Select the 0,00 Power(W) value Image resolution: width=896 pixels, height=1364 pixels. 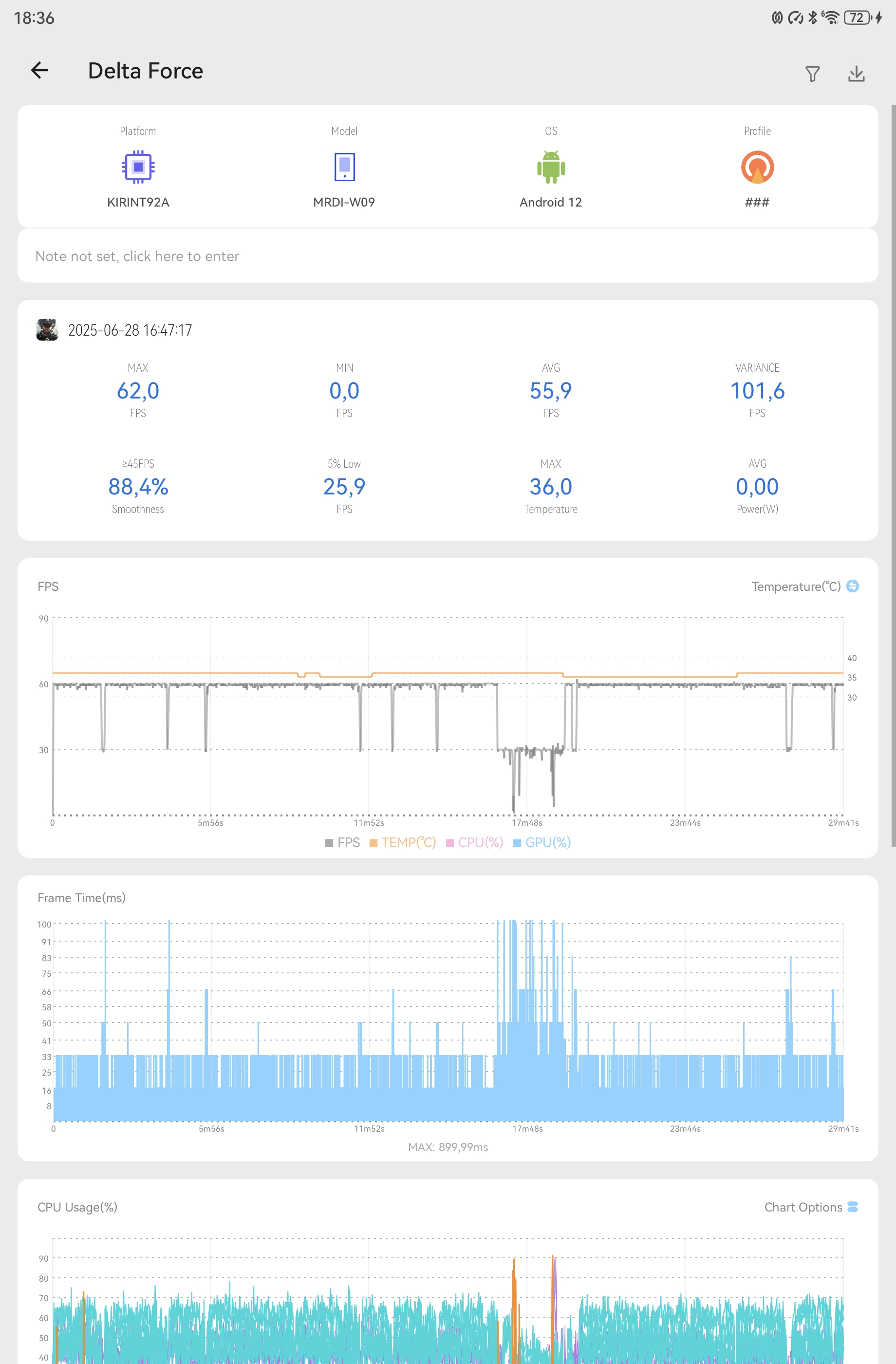757,487
